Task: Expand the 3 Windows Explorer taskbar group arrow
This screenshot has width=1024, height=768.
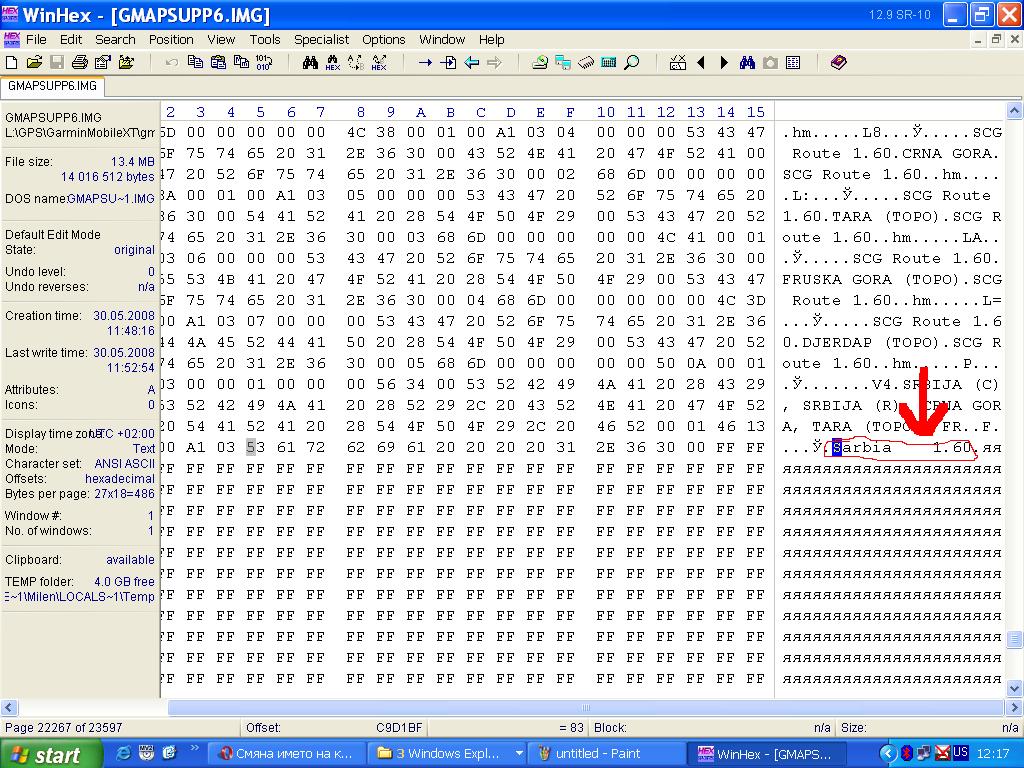Action: coord(518,753)
